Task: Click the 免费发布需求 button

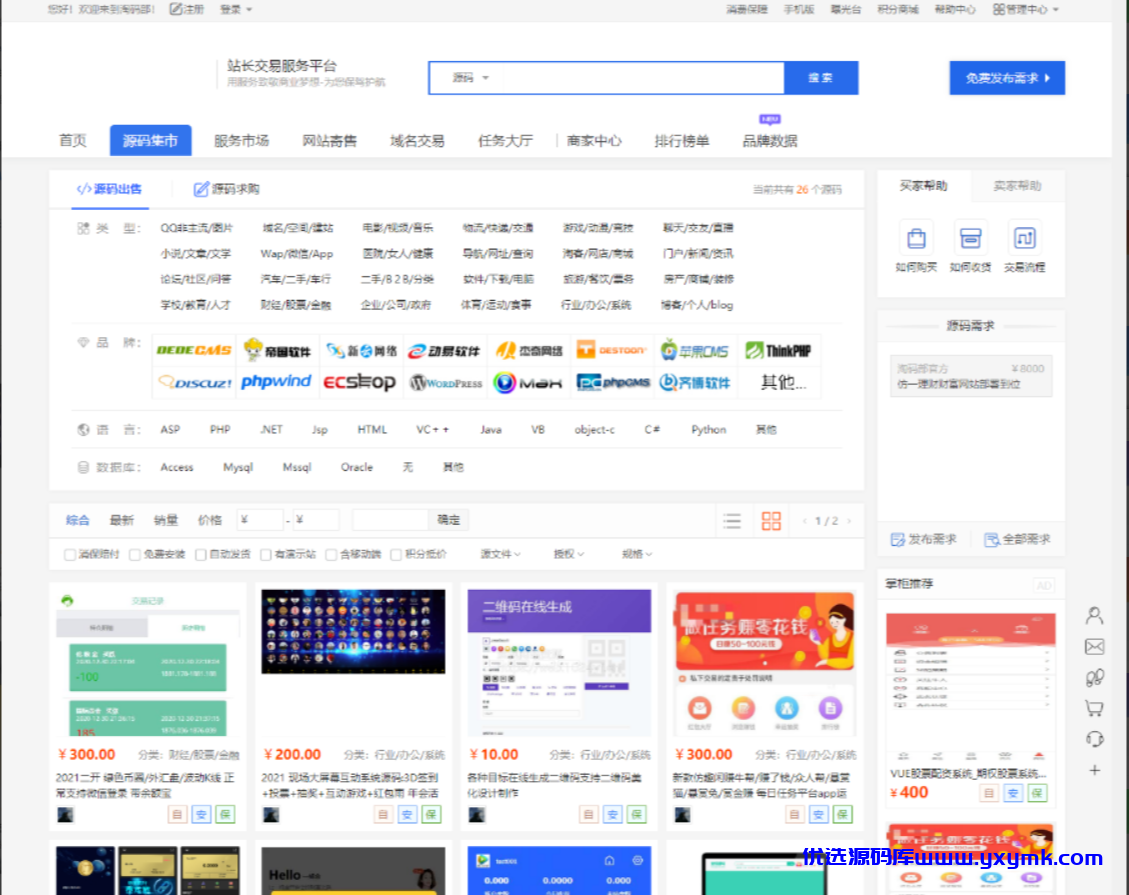Action: pyautogui.click(x=1007, y=78)
